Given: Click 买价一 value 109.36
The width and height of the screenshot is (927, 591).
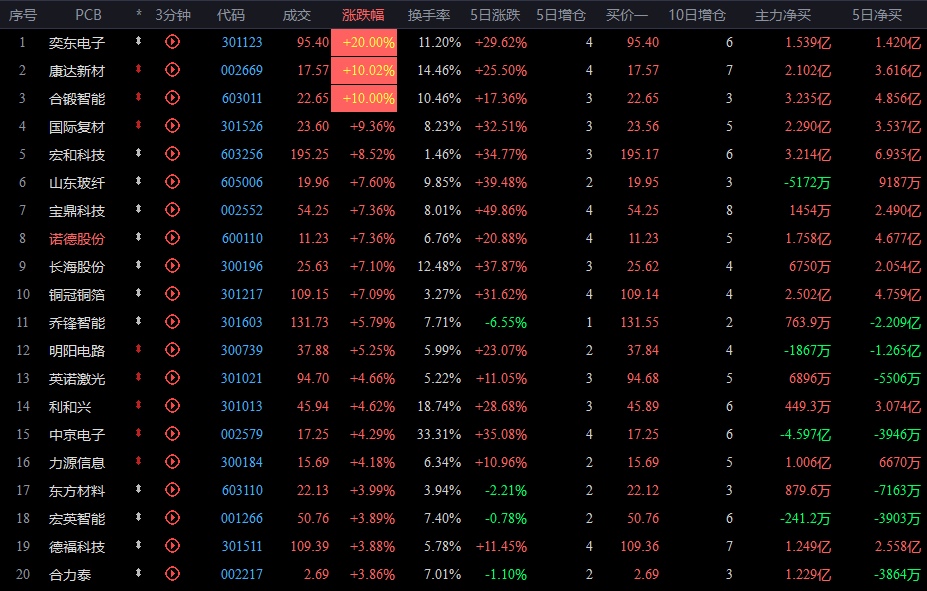Looking at the screenshot, I should coord(640,546).
